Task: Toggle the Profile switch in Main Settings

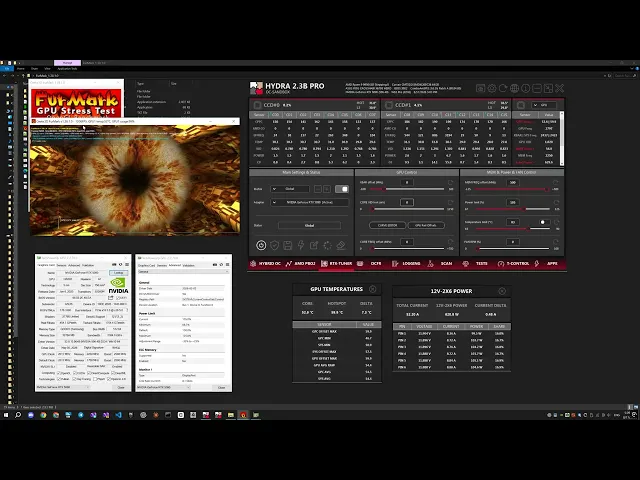Action: [342, 189]
